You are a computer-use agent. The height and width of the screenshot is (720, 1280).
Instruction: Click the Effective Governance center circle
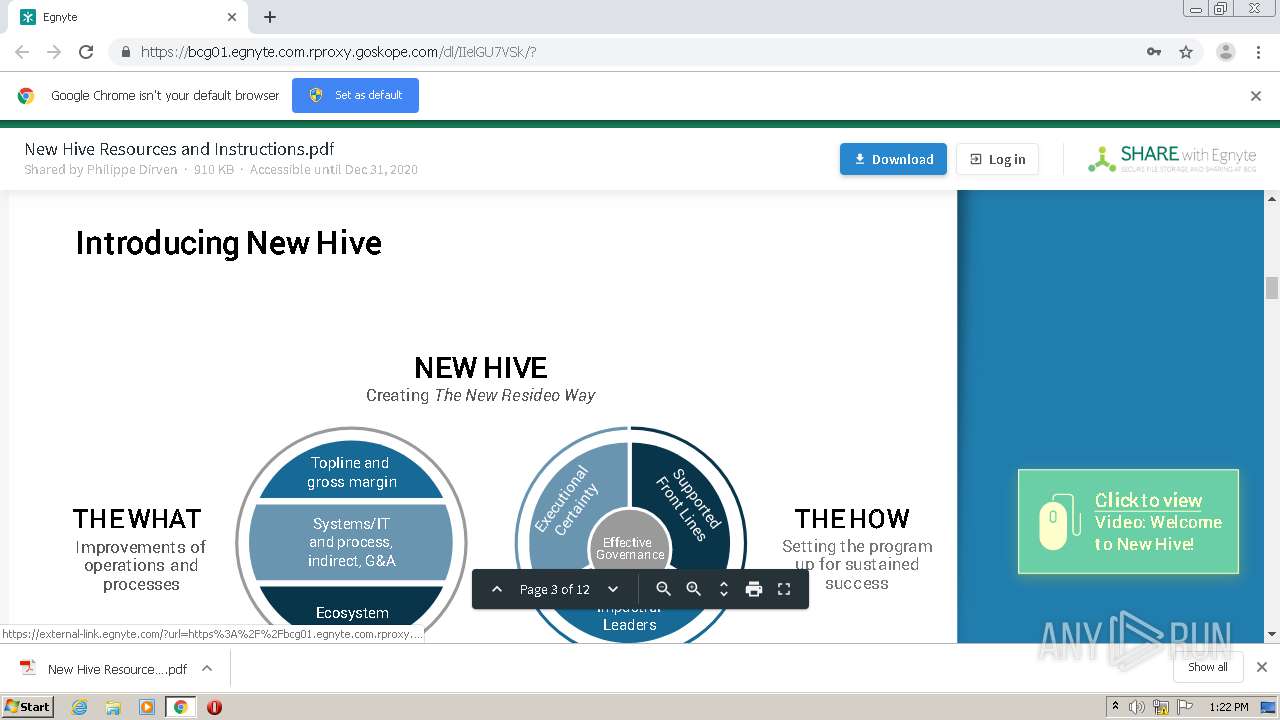628,548
